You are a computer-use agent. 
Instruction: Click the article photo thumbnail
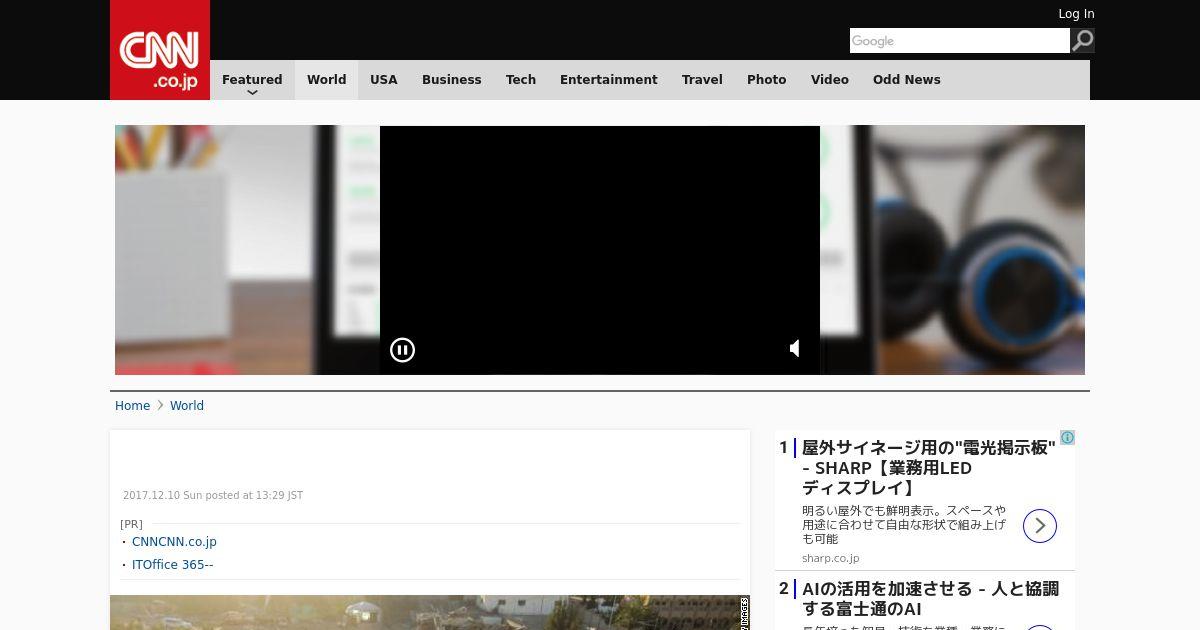[x=430, y=612]
